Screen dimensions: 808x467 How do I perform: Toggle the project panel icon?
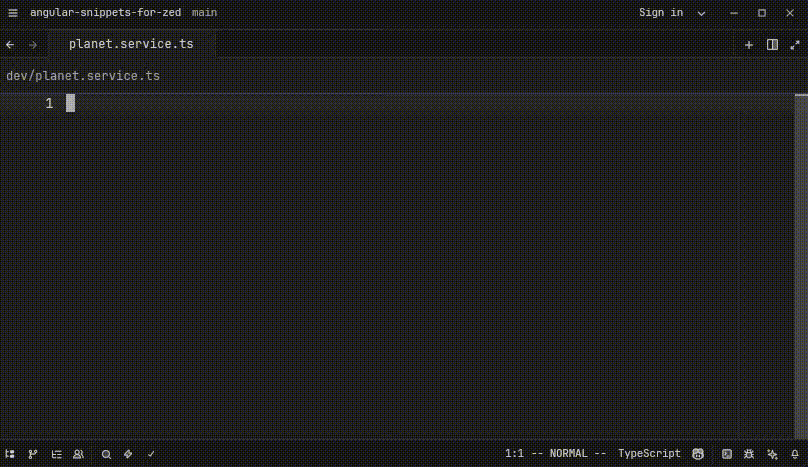click(x=10, y=454)
